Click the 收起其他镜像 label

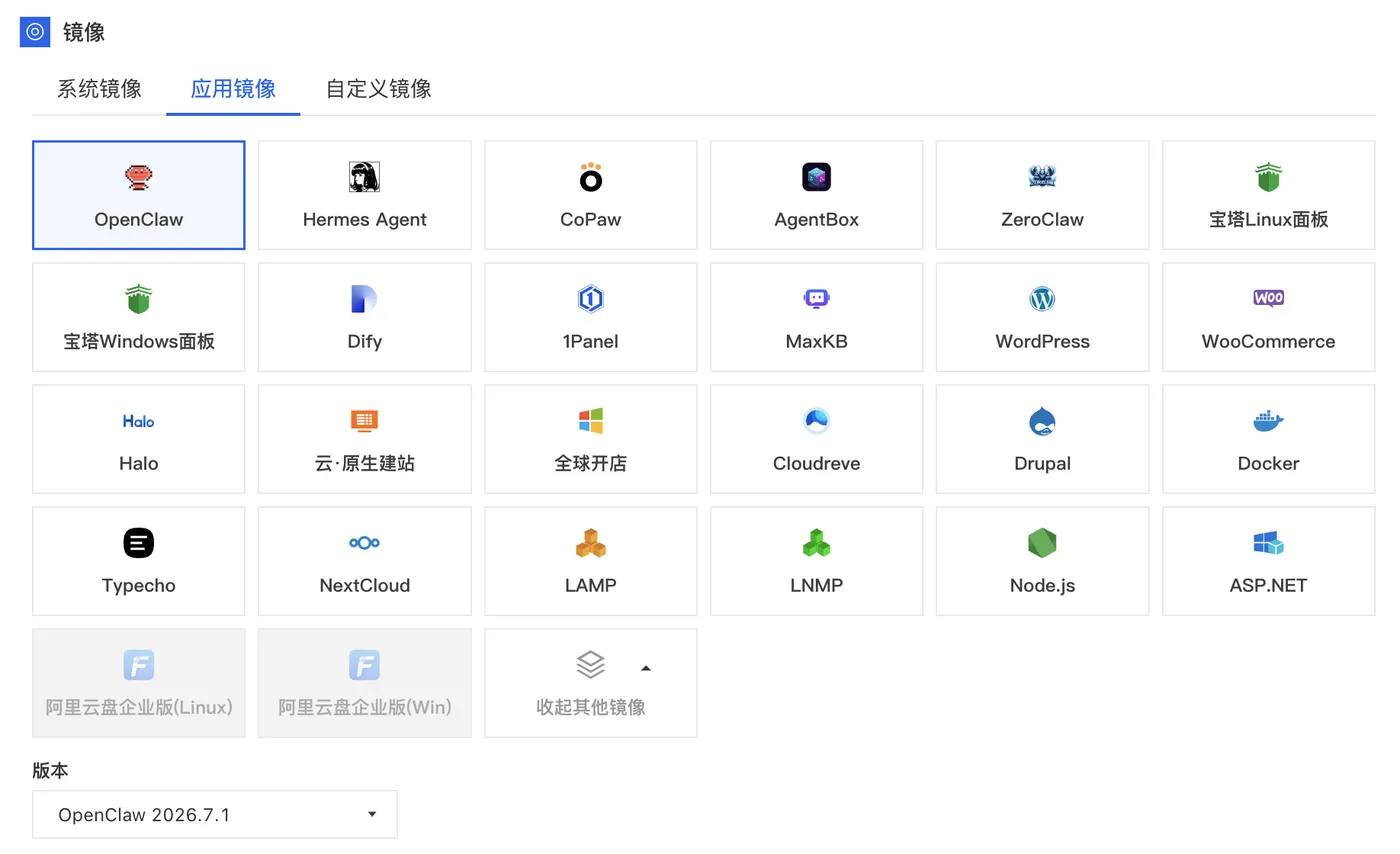point(591,707)
